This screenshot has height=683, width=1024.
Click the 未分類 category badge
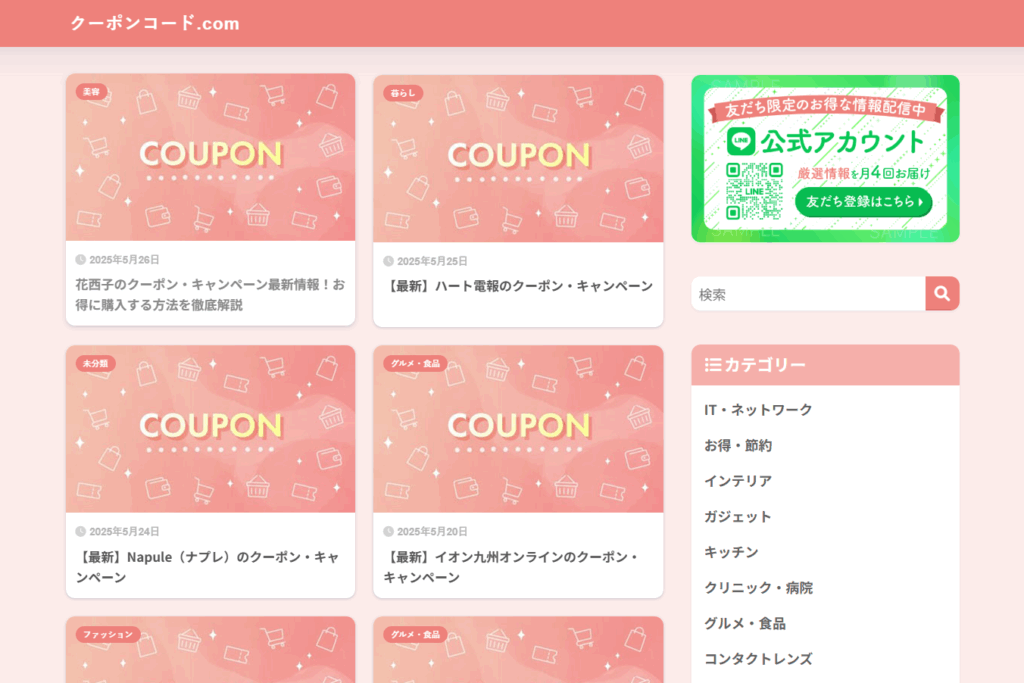pyautogui.click(x=95, y=364)
